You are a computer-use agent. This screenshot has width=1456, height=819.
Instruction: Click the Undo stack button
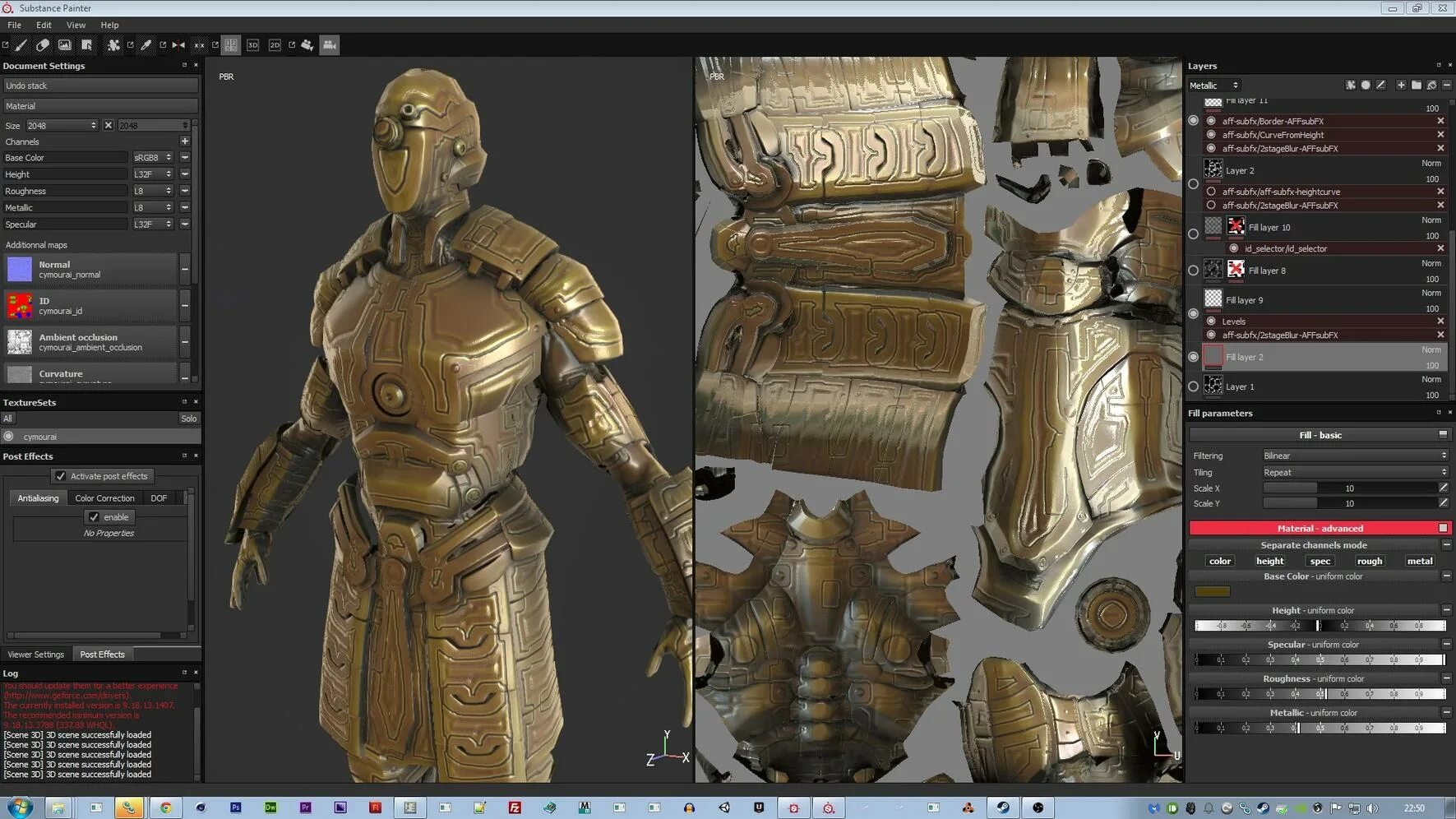click(x=100, y=86)
